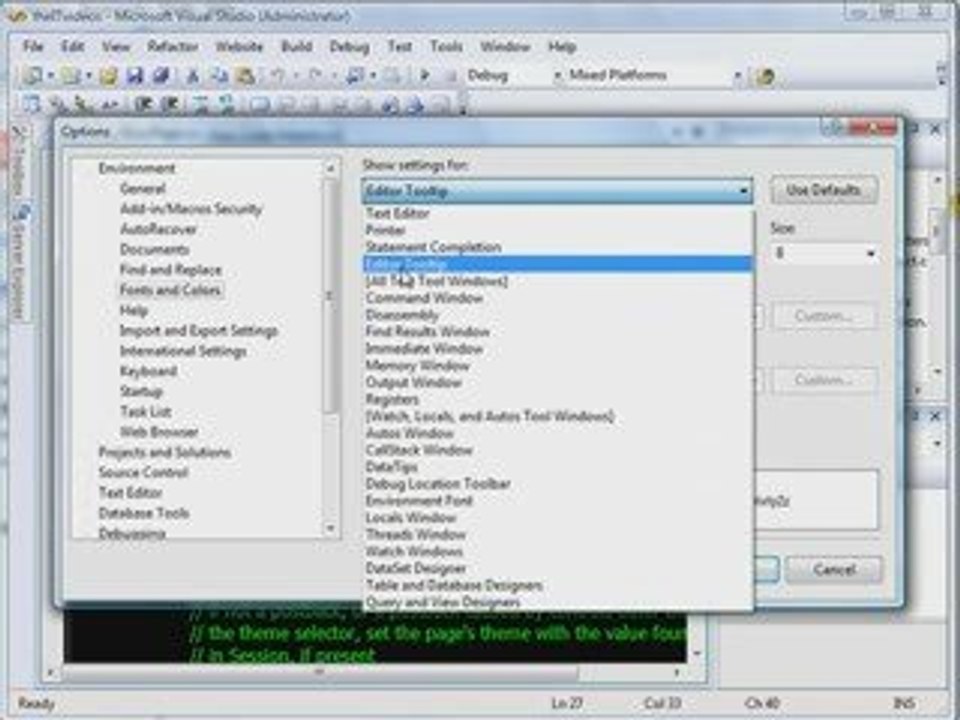Open the Tools menu
This screenshot has width=960, height=720.
(x=446, y=47)
